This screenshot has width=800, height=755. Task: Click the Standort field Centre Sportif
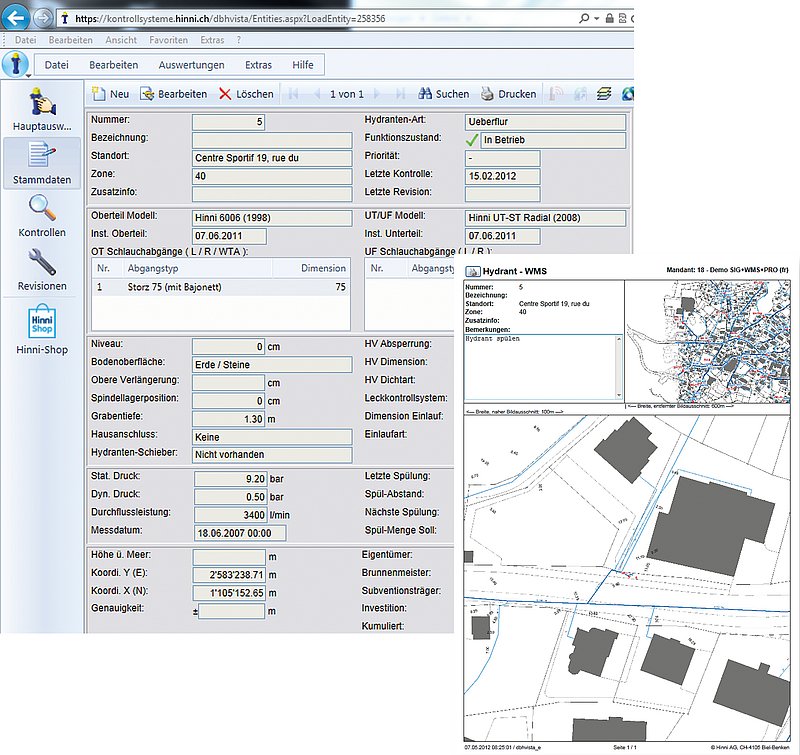pos(272,158)
